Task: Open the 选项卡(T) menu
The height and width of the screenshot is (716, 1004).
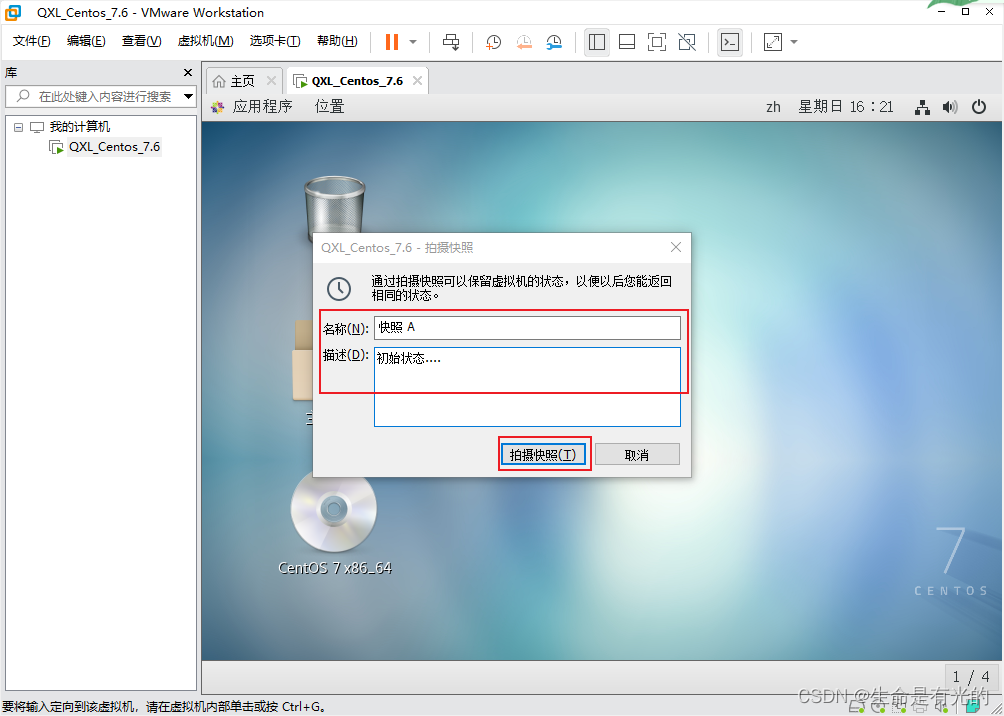Action: (275, 41)
